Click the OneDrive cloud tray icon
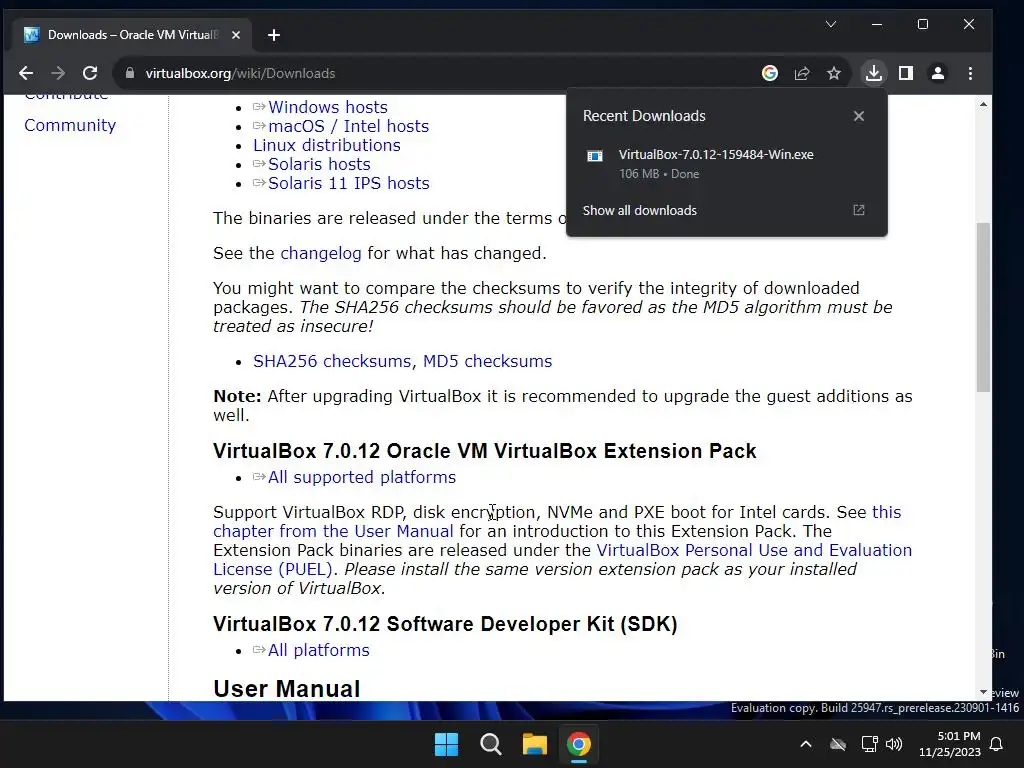Screen dimensions: 1024x768 click(838, 744)
